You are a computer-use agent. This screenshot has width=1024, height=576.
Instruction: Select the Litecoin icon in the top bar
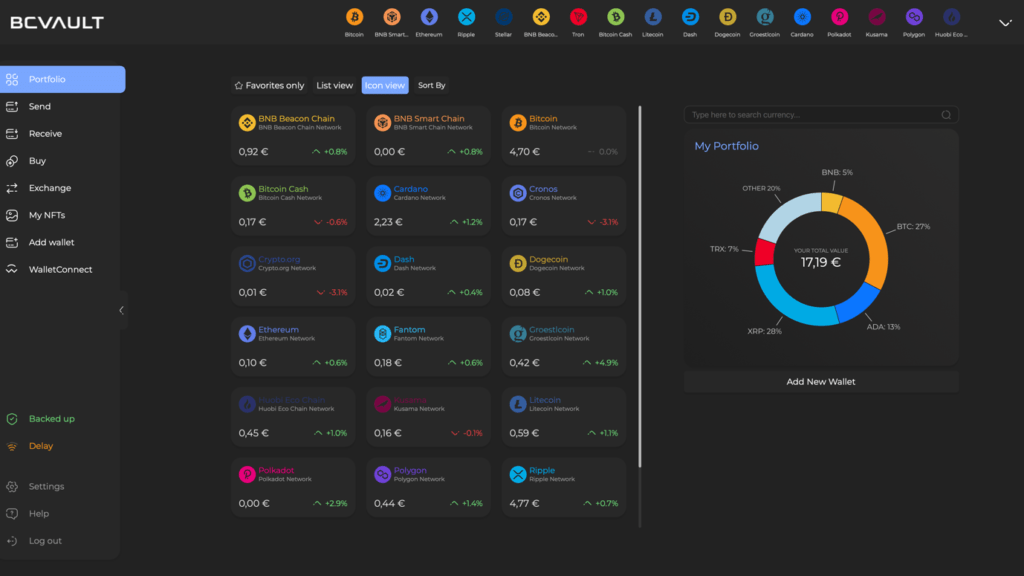pos(652,17)
